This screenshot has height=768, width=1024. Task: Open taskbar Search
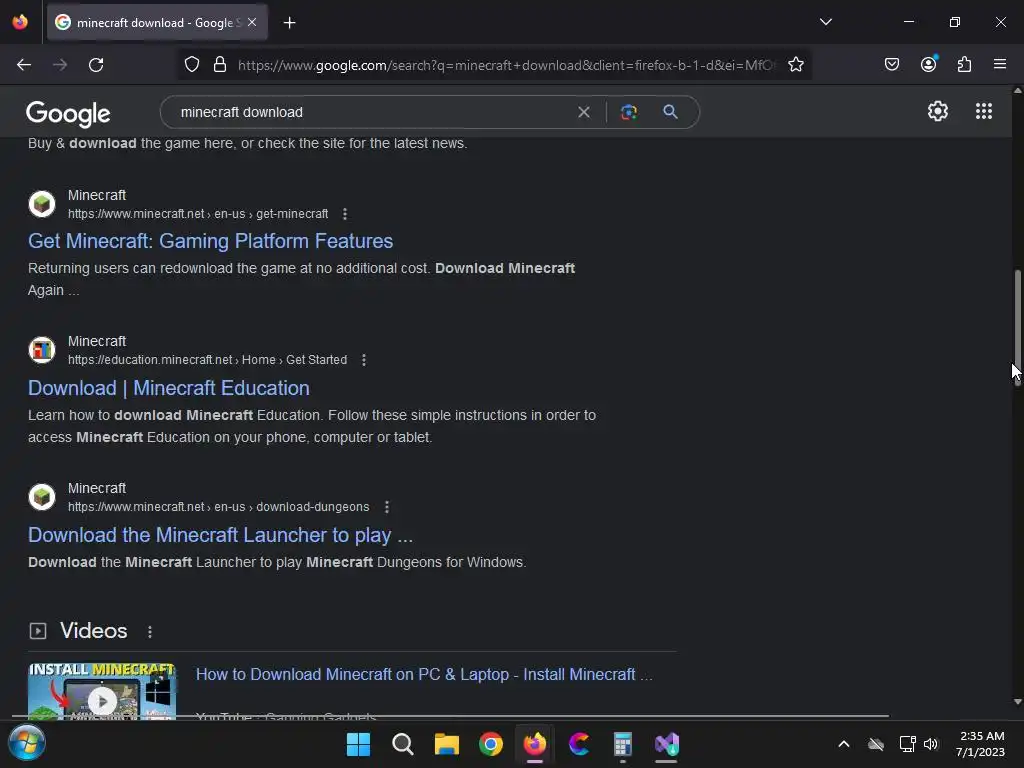pos(402,744)
